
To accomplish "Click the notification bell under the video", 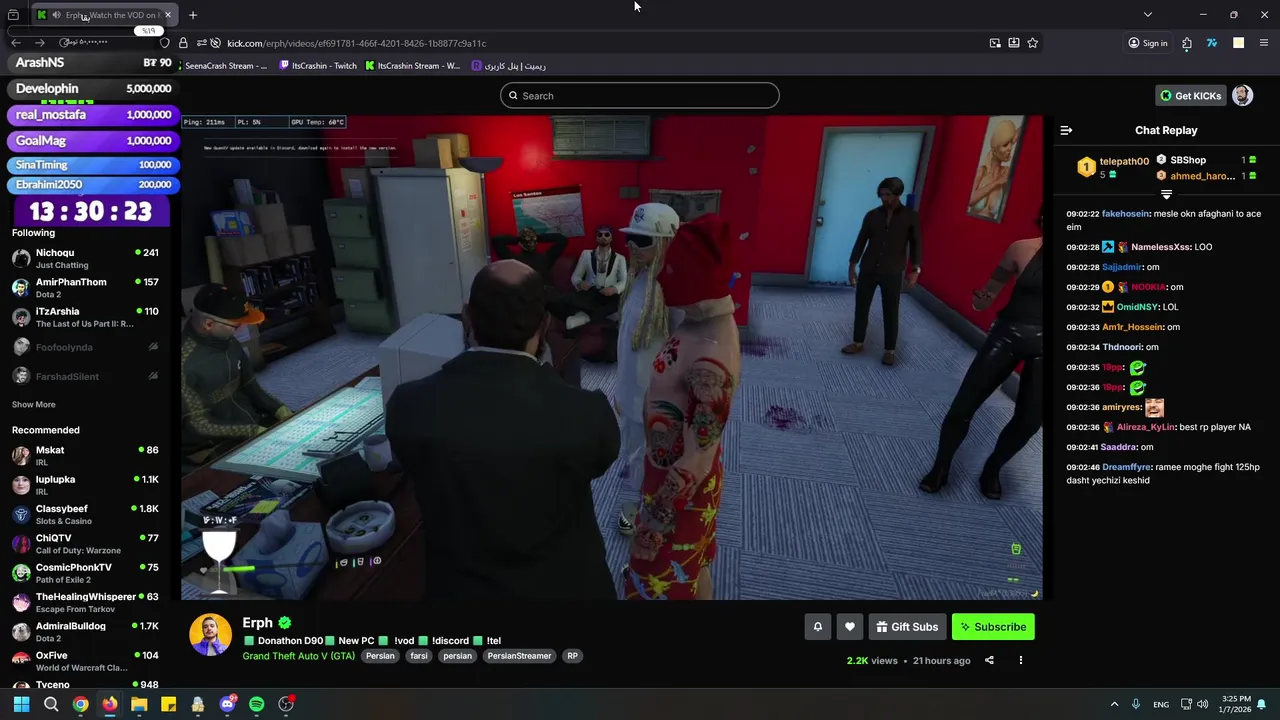I will (817, 627).
